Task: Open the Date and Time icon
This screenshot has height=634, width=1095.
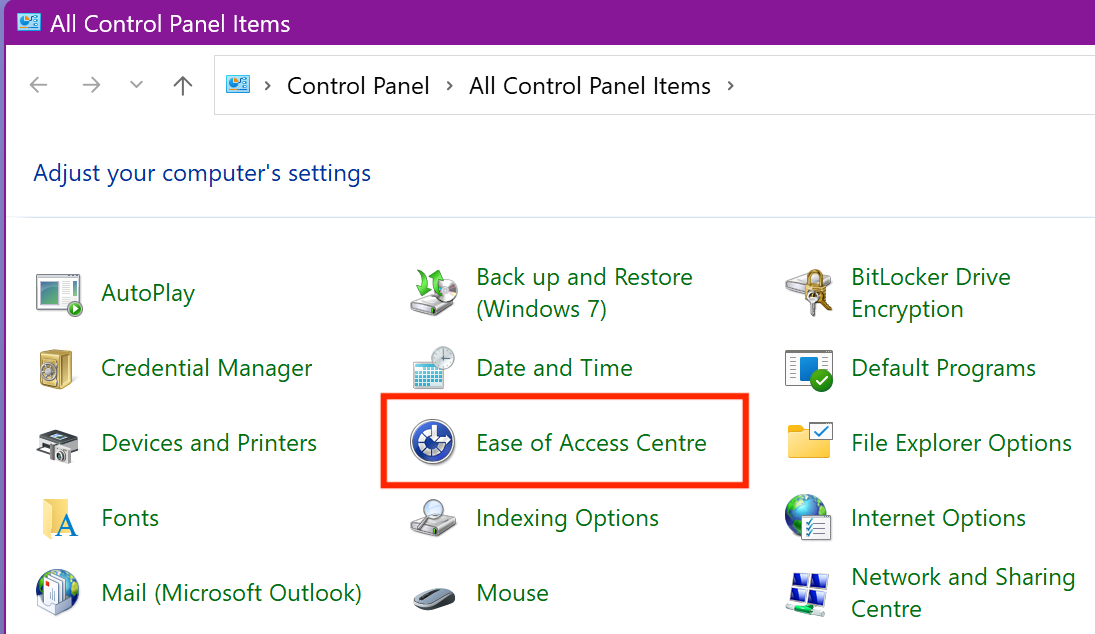Action: 554,367
